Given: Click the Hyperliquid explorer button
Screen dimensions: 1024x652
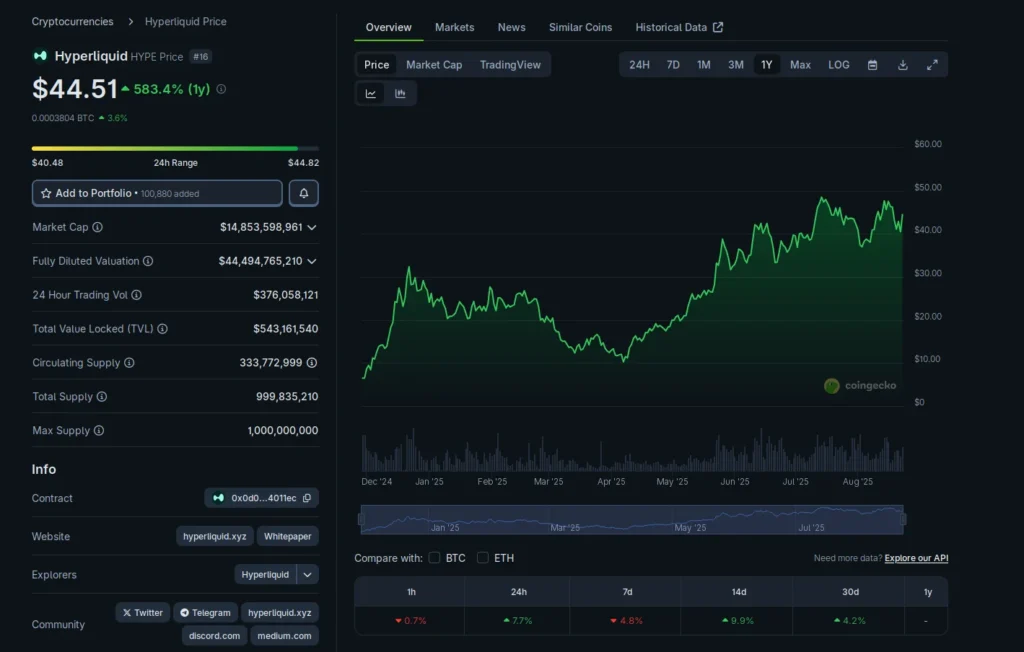Looking at the screenshot, I should [x=265, y=575].
